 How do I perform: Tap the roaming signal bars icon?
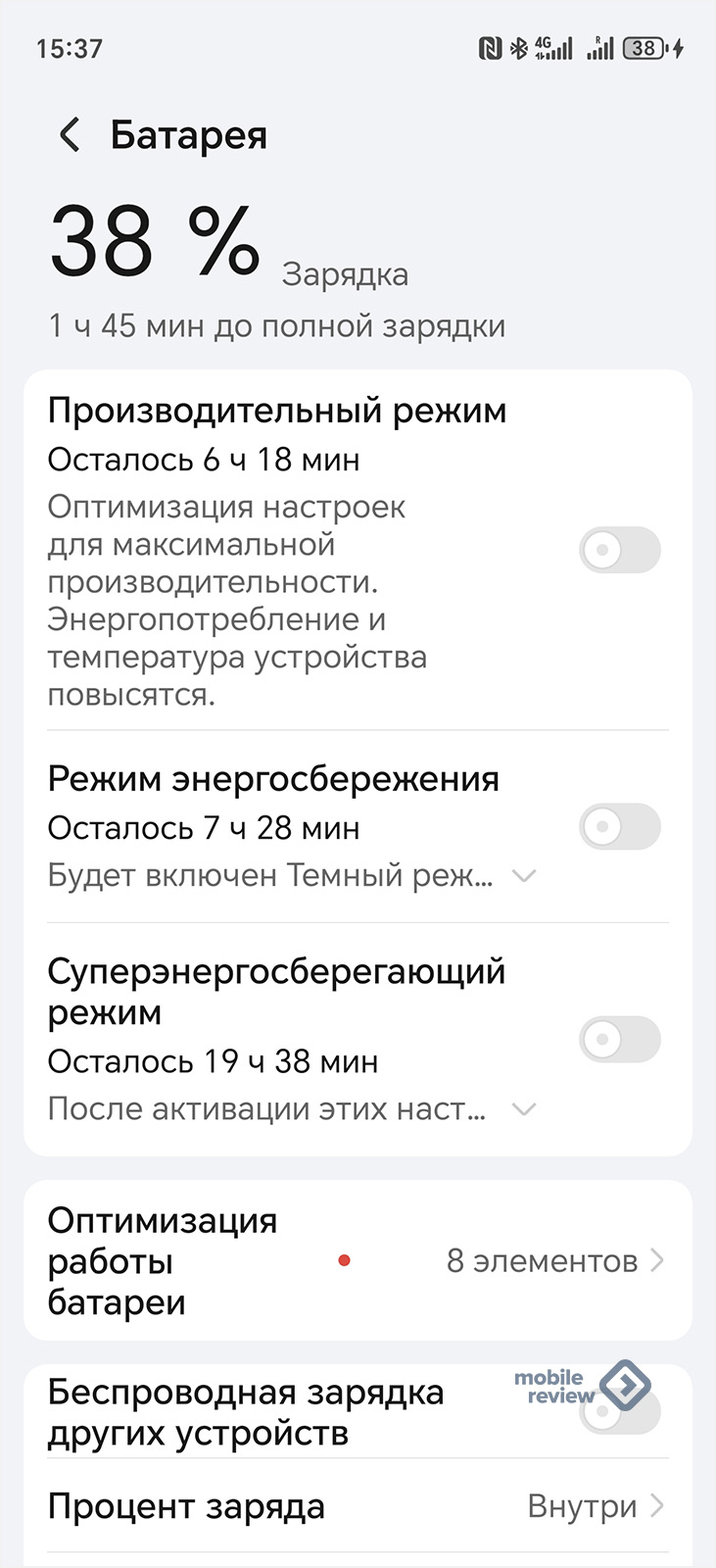tap(599, 48)
